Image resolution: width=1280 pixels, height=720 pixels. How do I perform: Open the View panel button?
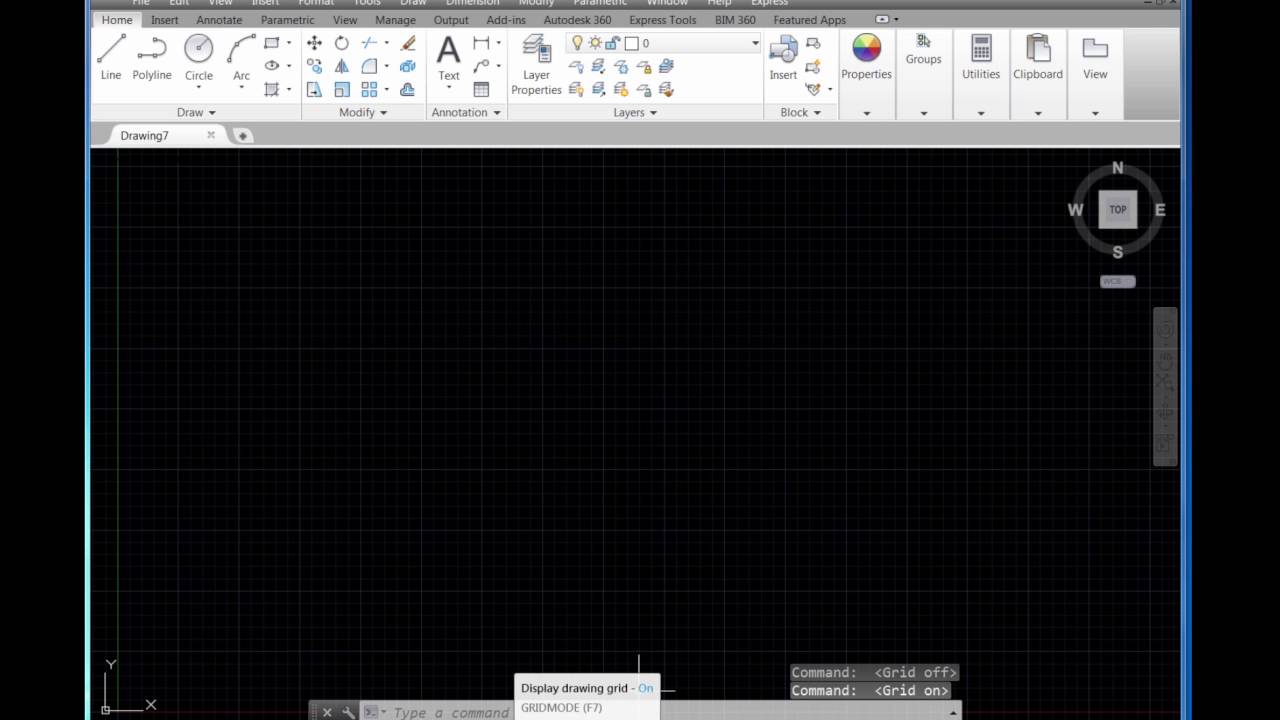[1095, 57]
